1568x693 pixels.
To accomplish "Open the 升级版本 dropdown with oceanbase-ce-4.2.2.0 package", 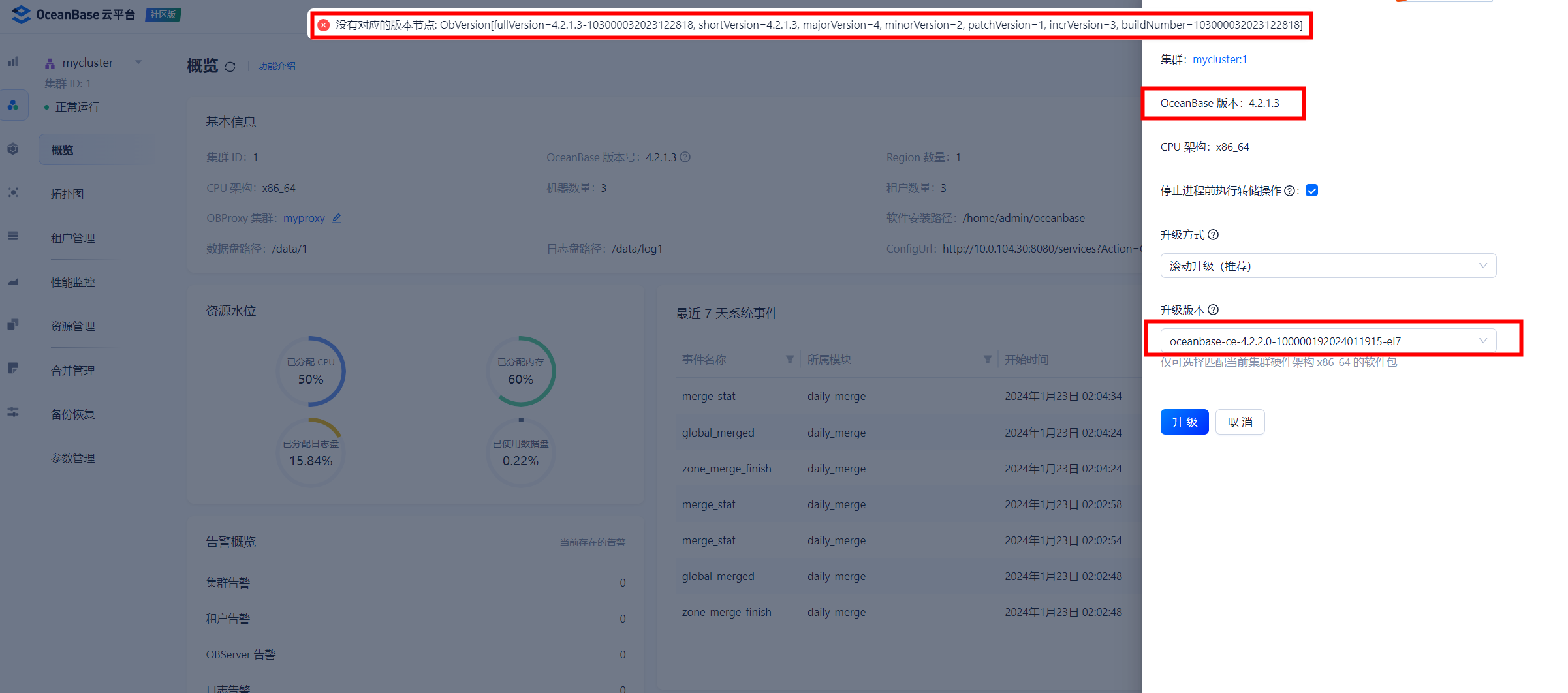I will [x=1328, y=341].
